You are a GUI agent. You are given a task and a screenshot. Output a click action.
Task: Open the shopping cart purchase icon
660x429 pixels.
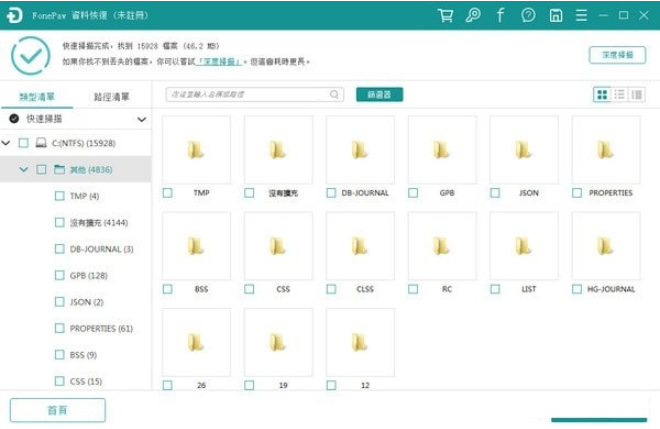coord(445,16)
